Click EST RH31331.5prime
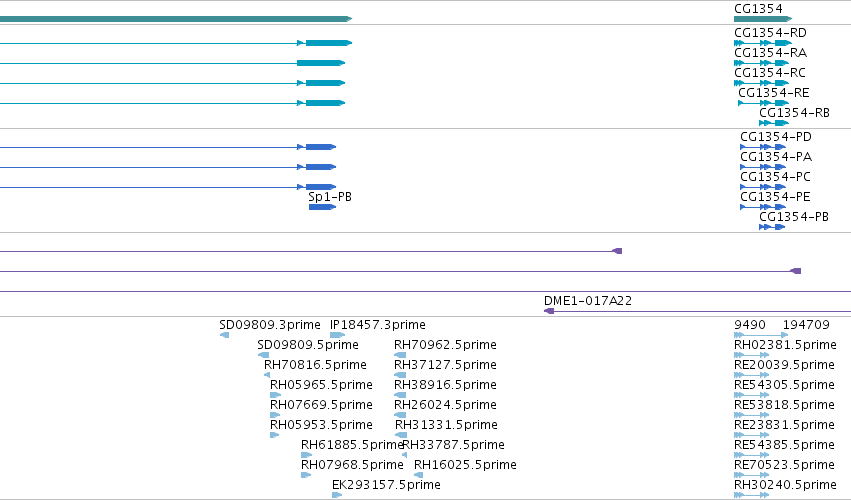Screen dimensions: 851x500 [446, 425]
